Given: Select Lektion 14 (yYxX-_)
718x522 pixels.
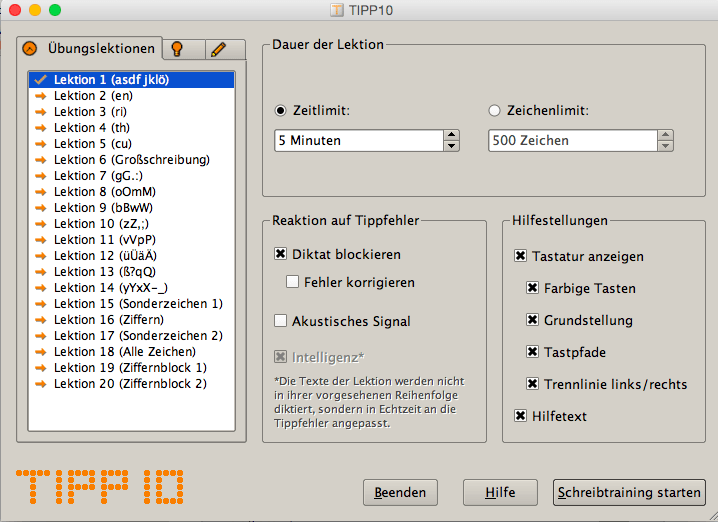Looking at the screenshot, I should coord(131,288).
